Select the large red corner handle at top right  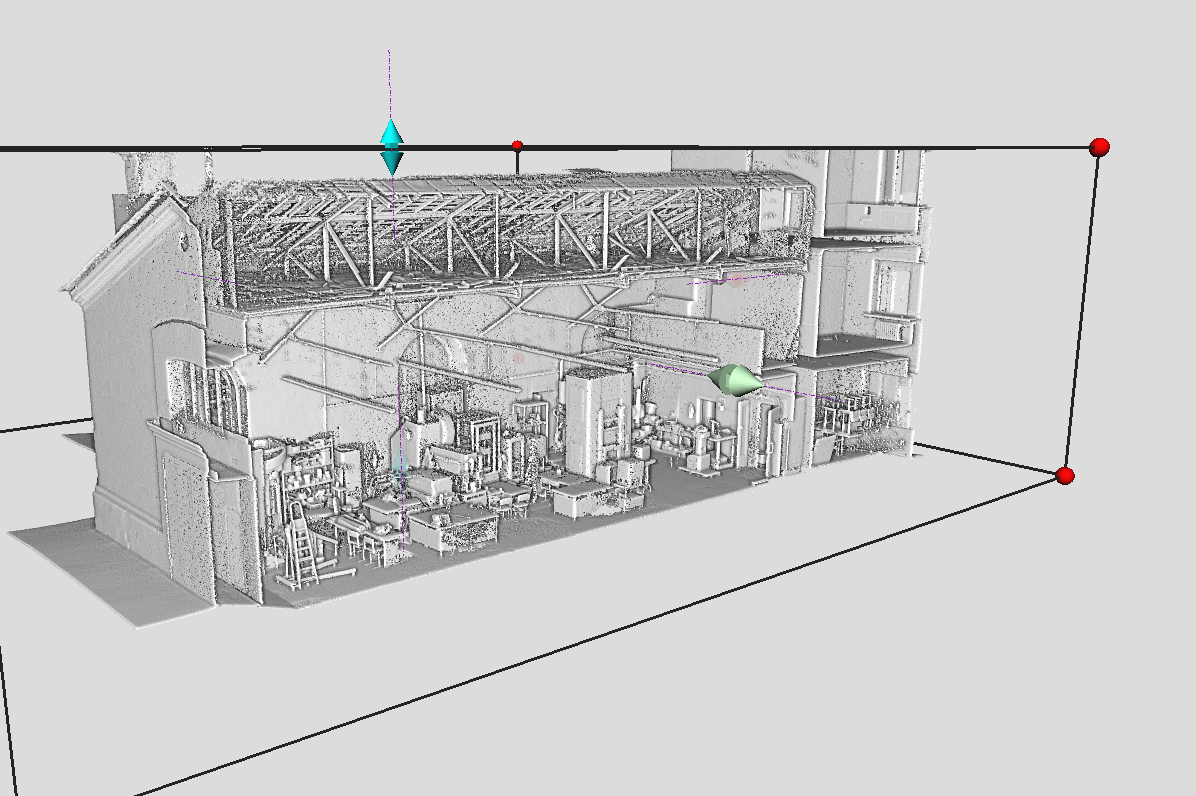(1099, 147)
